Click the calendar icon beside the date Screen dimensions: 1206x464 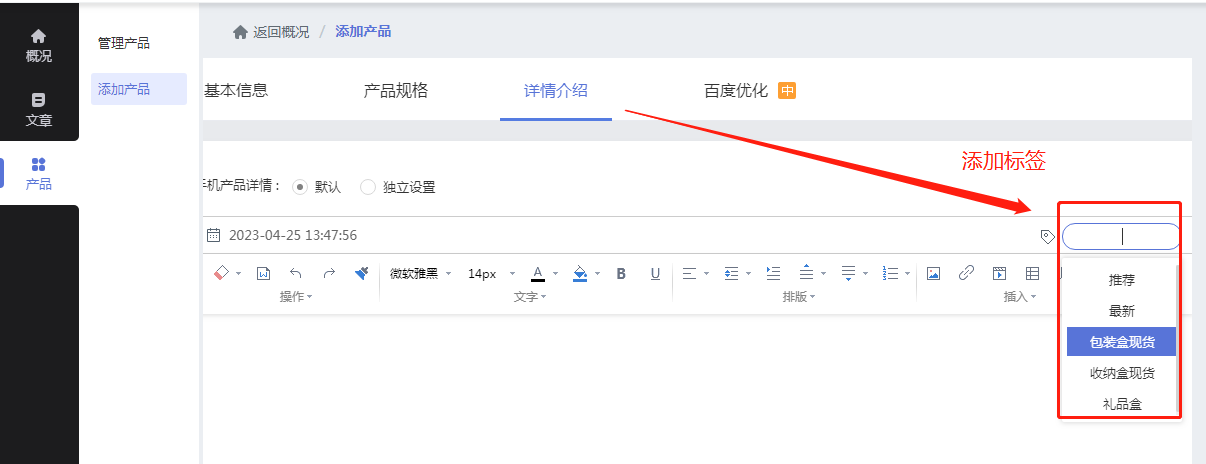click(213, 235)
